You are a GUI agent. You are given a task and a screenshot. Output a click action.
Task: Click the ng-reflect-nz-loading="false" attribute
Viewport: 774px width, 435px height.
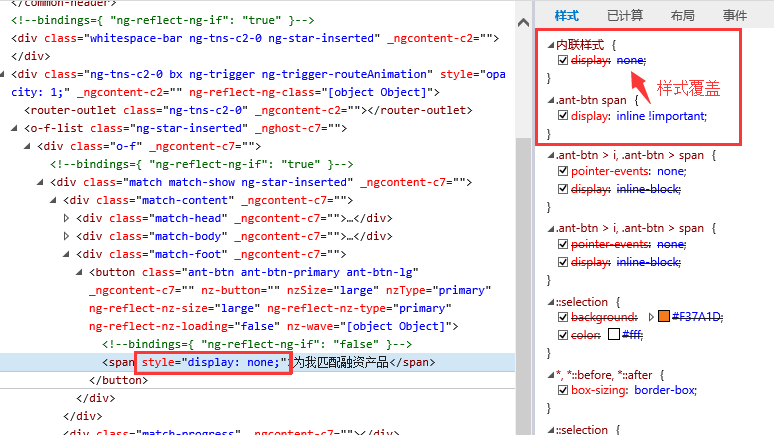(x=185, y=326)
